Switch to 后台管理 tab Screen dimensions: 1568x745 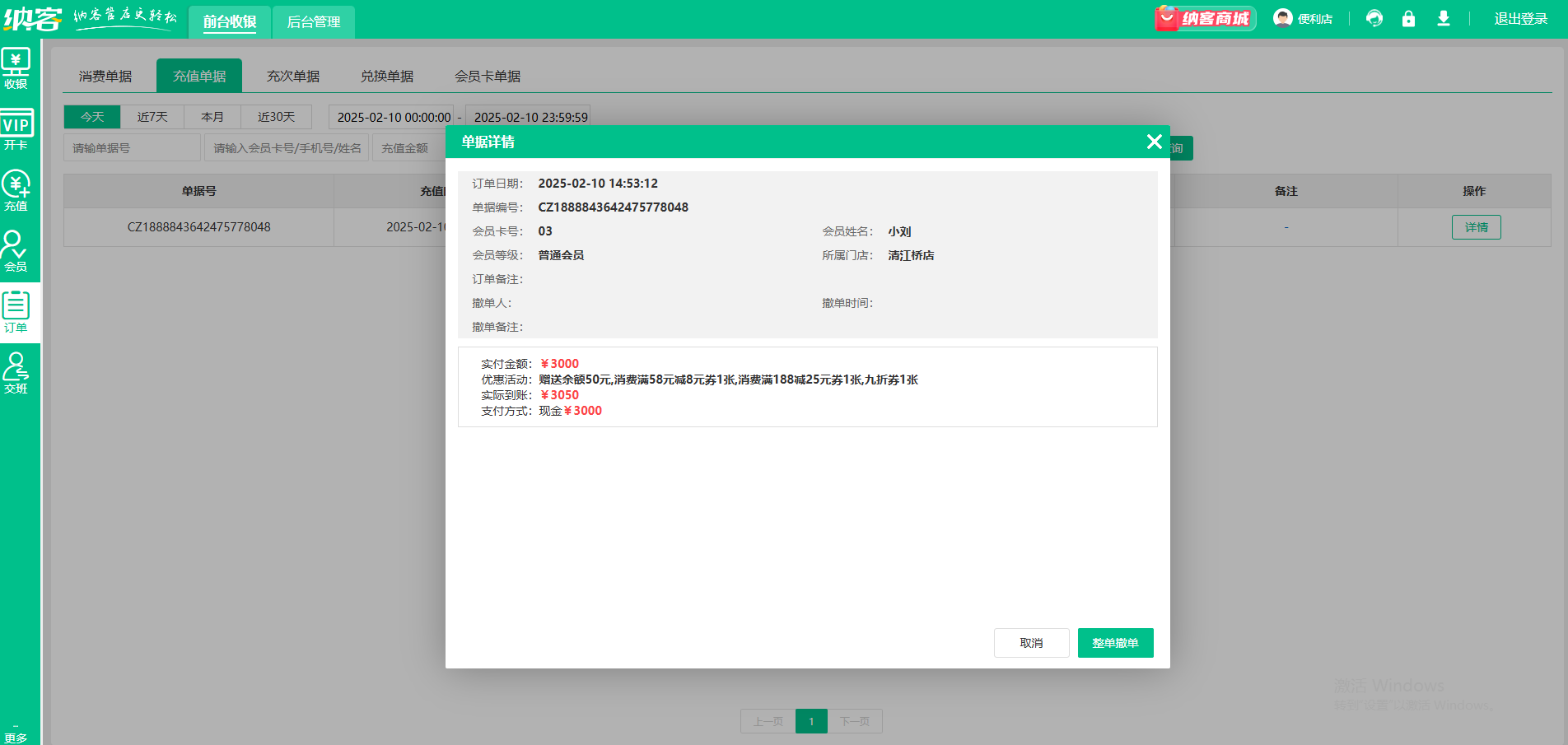pos(313,22)
